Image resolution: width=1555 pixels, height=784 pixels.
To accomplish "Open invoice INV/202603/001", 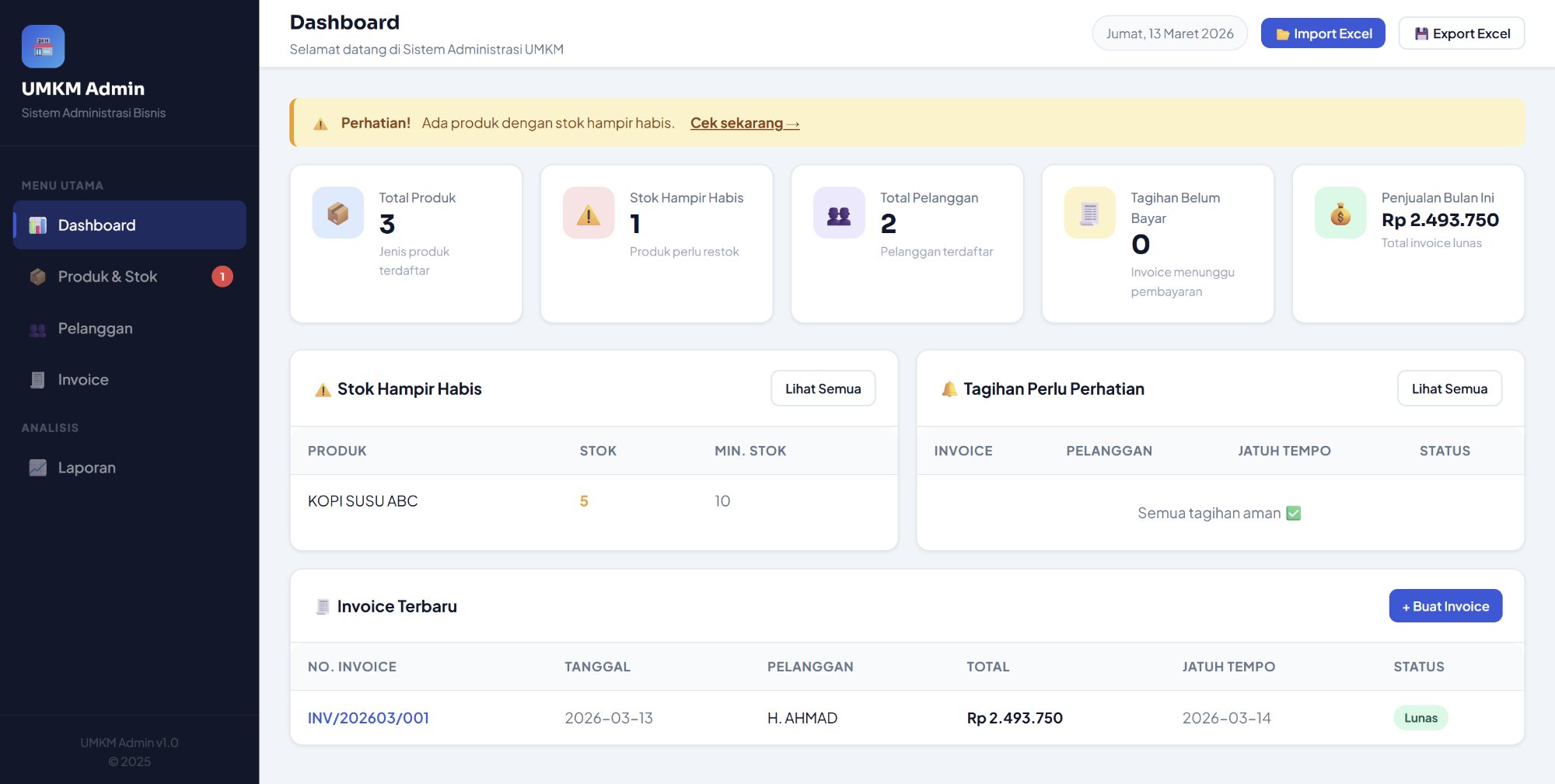I will coord(368,717).
